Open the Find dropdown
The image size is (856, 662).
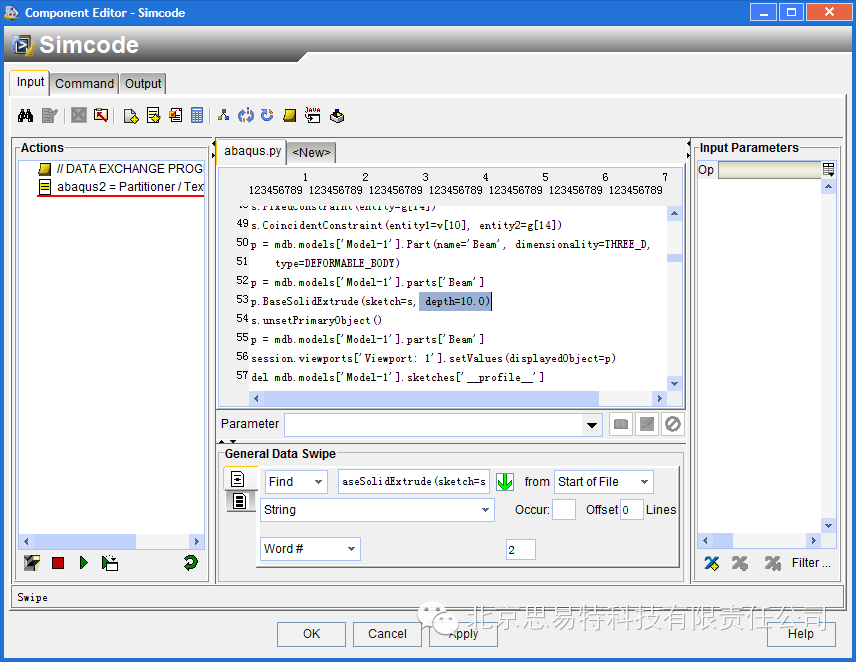(x=296, y=482)
